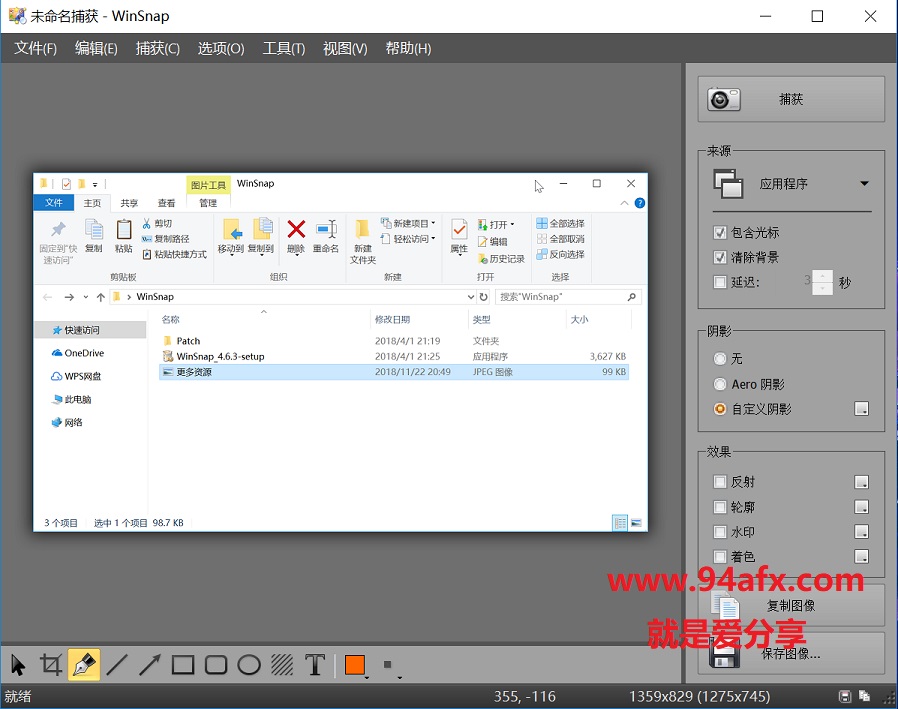Open Outline effect settings button
The width and height of the screenshot is (898, 709).
pos(861,506)
